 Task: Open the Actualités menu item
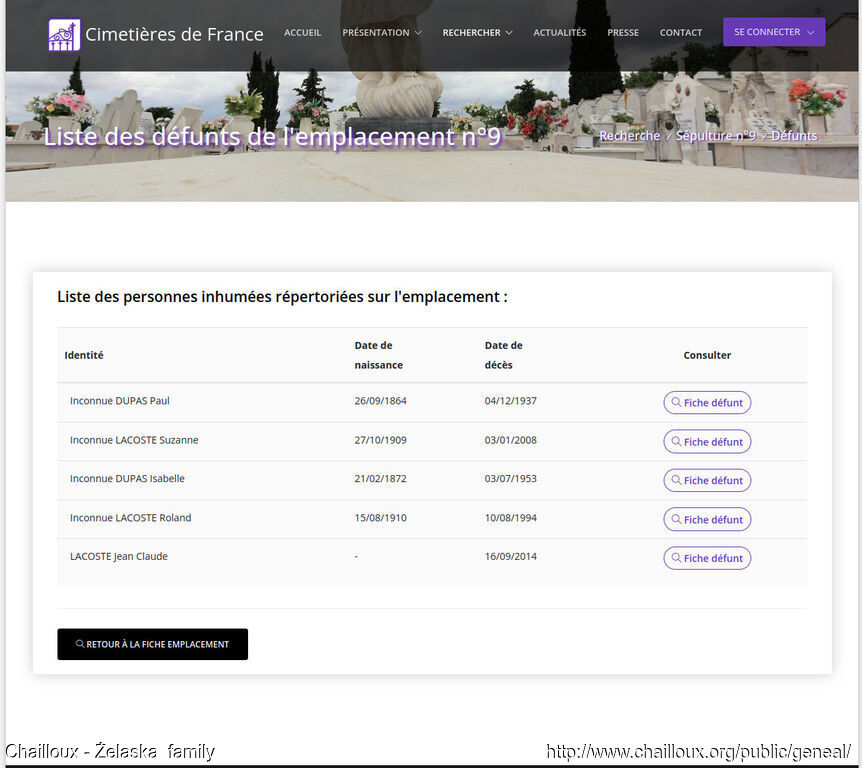[x=559, y=33]
